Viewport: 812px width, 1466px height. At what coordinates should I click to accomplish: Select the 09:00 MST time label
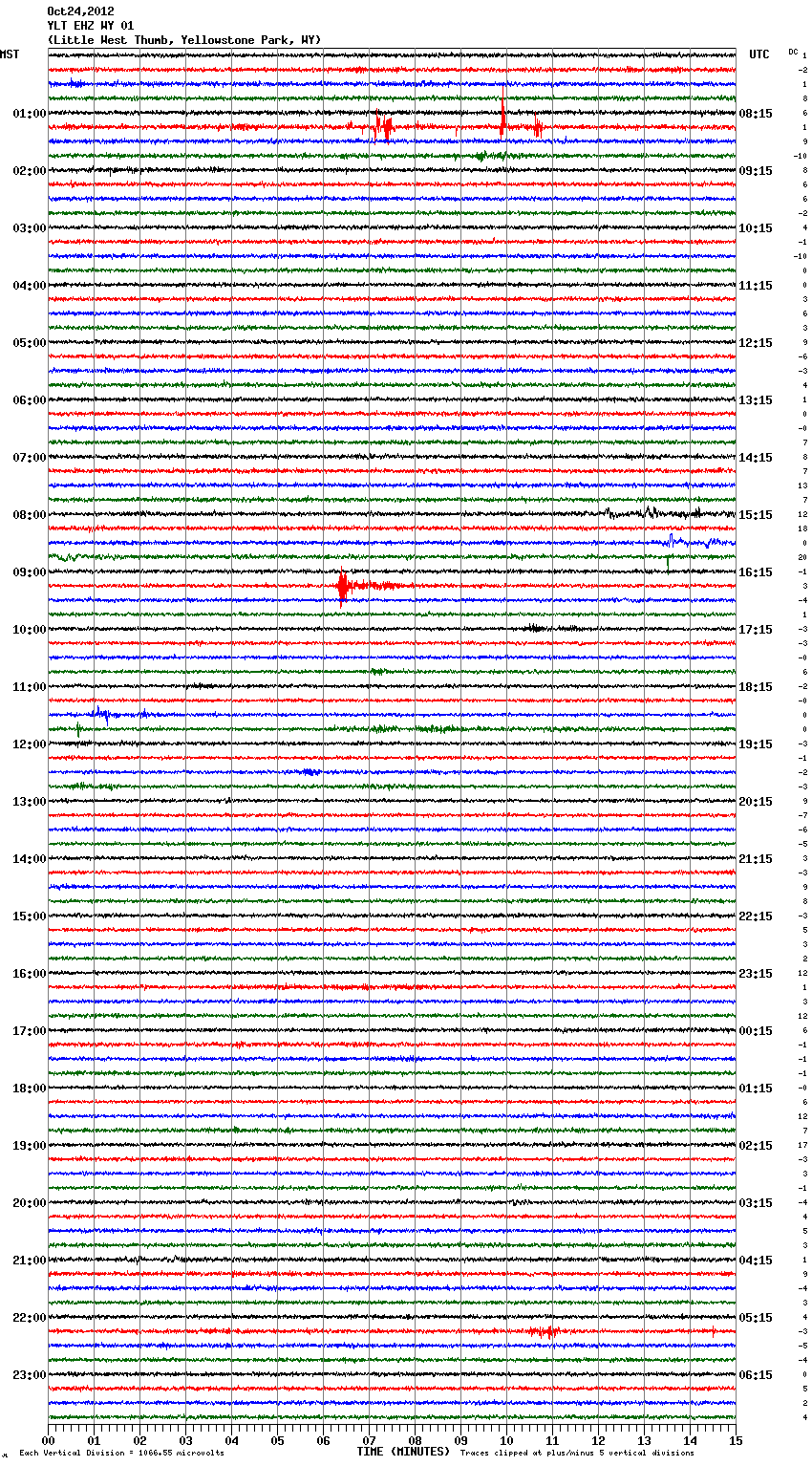(x=29, y=572)
